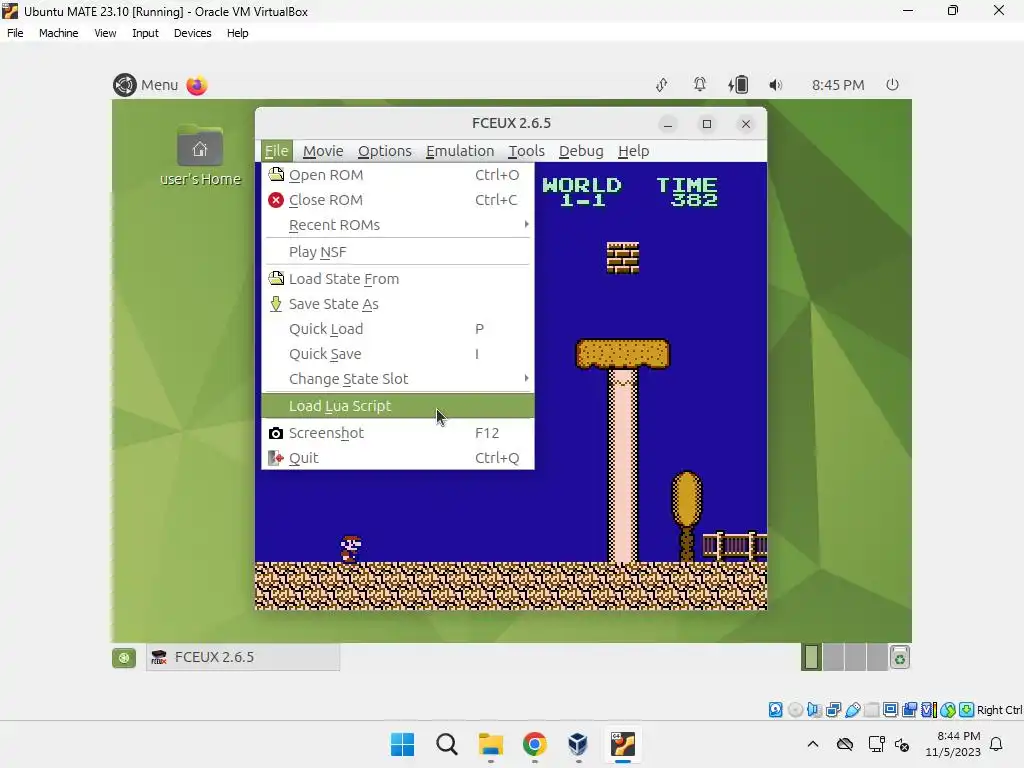Open the Ubuntu MATE Menu button
This screenshot has width=1024, height=768.
pos(146,85)
